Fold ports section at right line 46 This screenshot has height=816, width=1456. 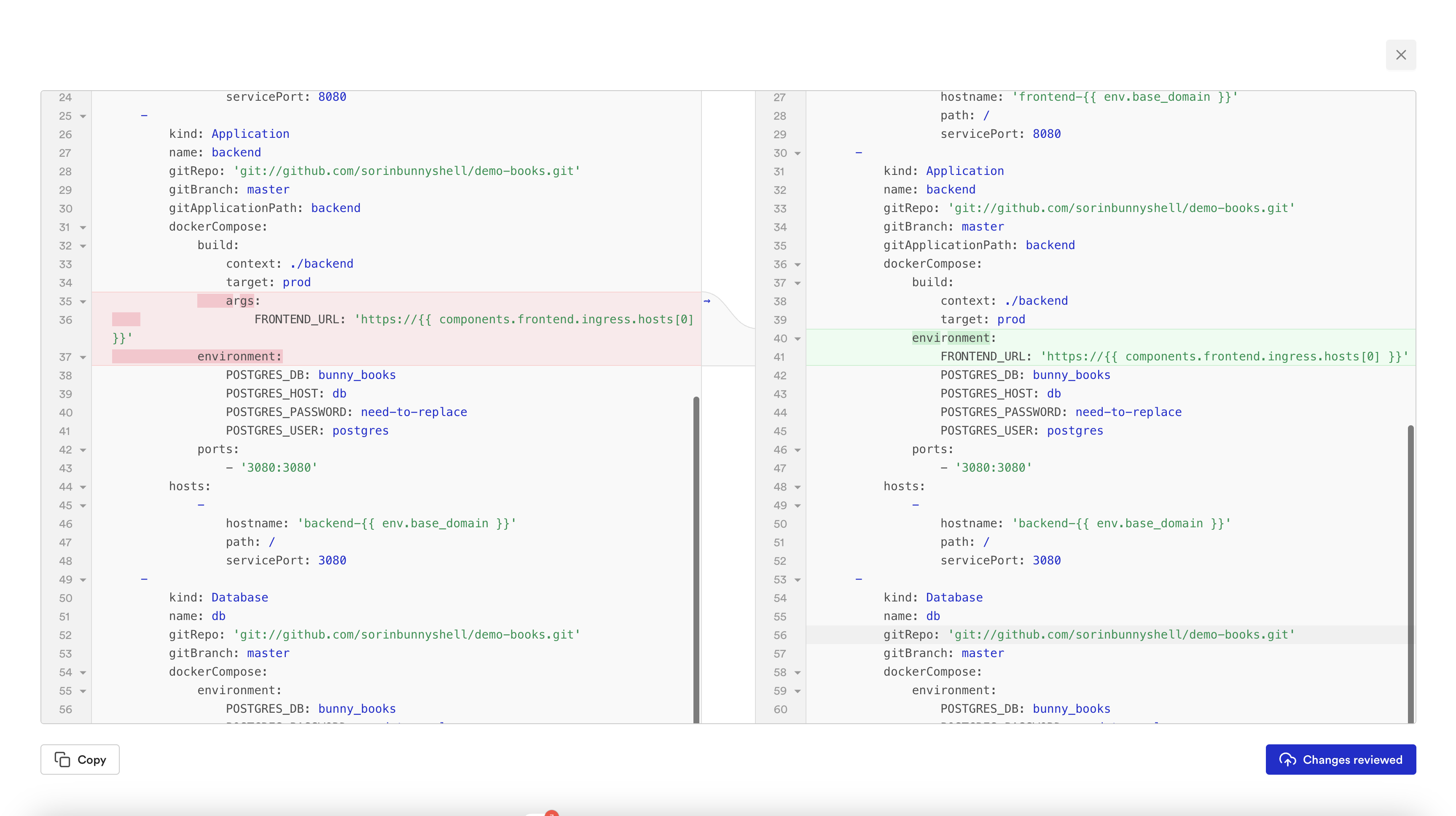[798, 451]
